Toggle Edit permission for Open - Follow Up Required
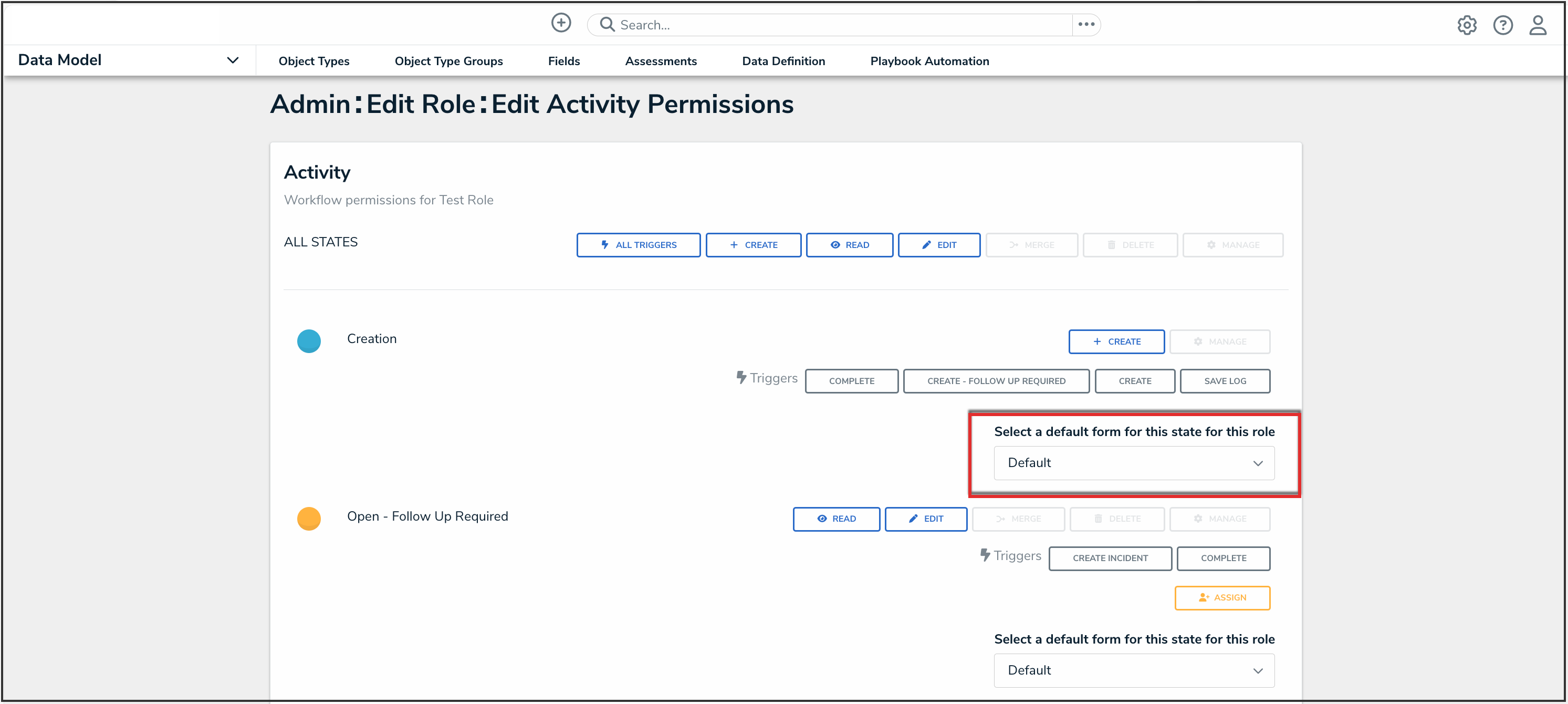Viewport: 1568px width, 704px height. tap(925, 519)
